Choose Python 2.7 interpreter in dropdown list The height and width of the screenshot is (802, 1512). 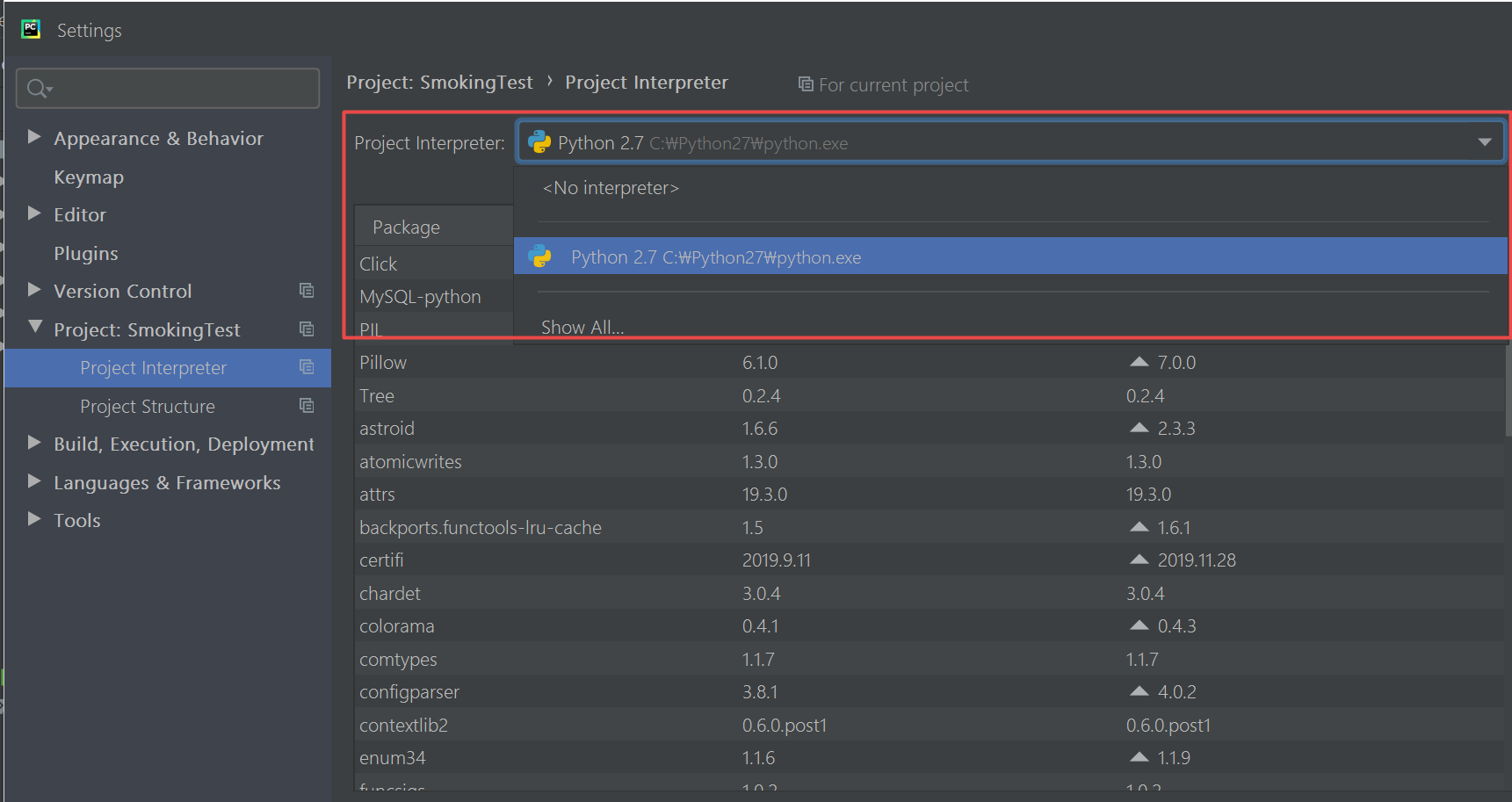[1010, 256]
